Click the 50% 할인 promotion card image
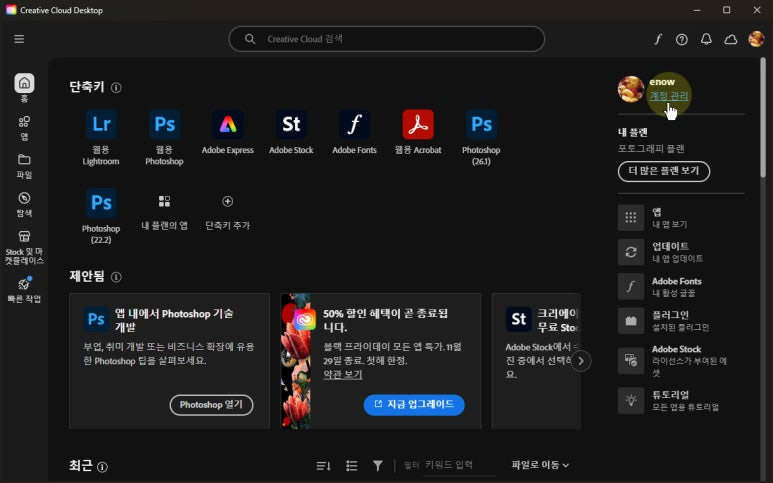Screen dimensions: 773x483 click(x=295, y=361)
